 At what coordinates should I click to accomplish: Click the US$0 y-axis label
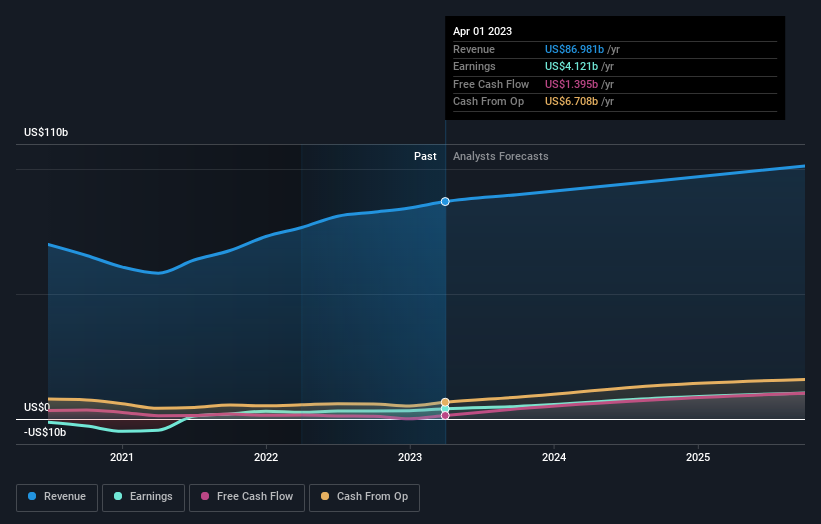(37, 407)
